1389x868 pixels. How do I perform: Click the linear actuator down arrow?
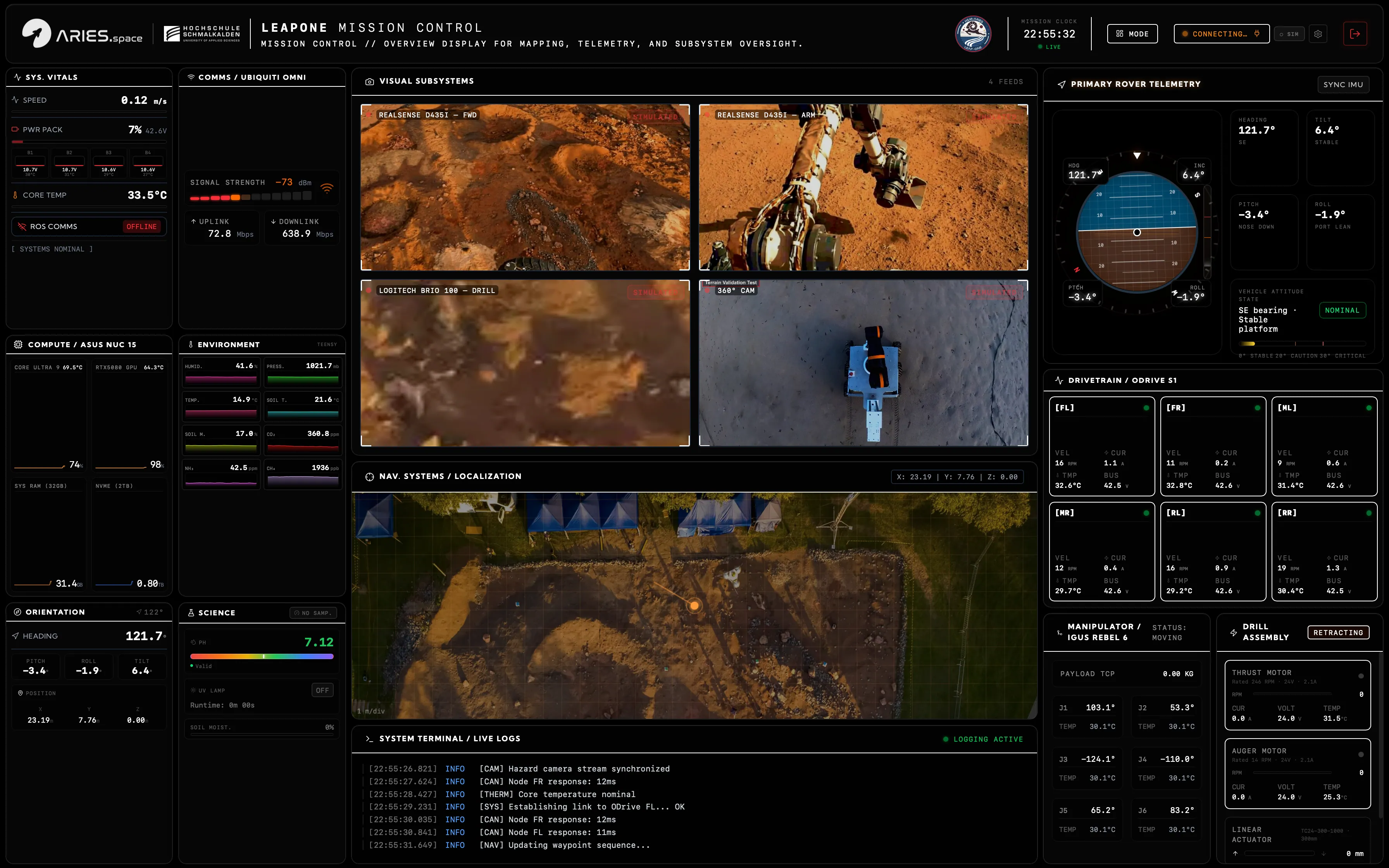1324,854
